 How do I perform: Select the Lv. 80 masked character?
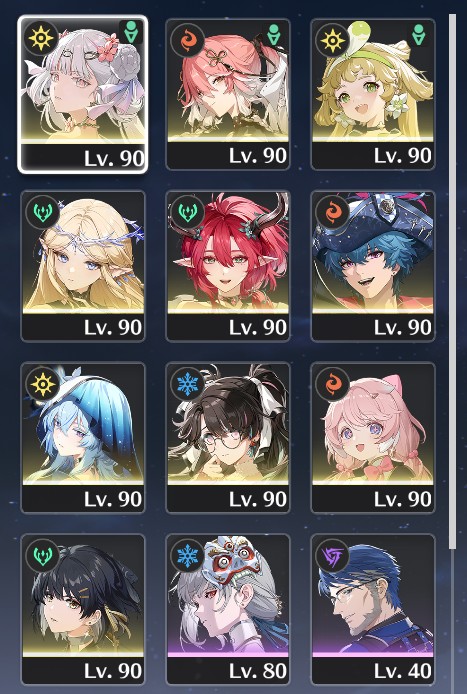pos(228,609)
